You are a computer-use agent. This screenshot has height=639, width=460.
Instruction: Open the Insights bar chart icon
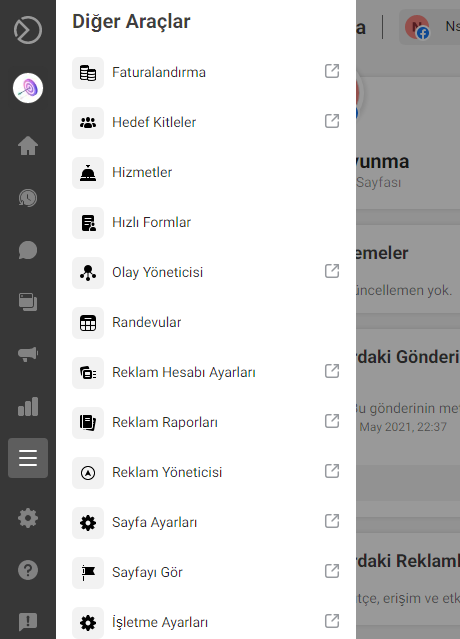pyautogui.click(x=28, y=406)
